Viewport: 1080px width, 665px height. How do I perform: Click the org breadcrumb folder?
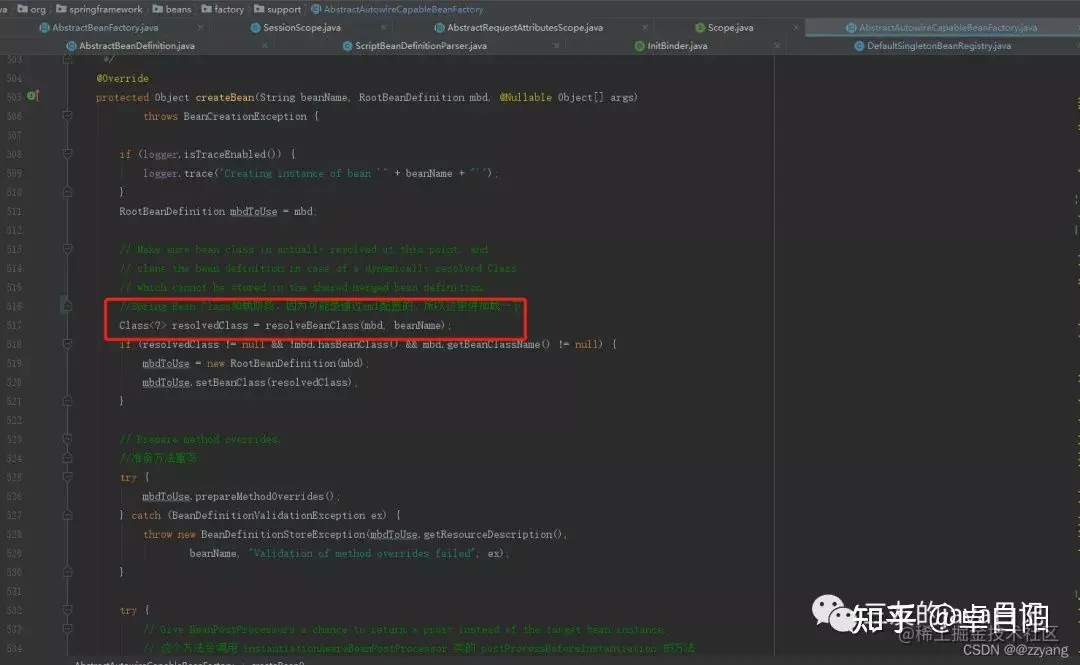tap(32, 9)
